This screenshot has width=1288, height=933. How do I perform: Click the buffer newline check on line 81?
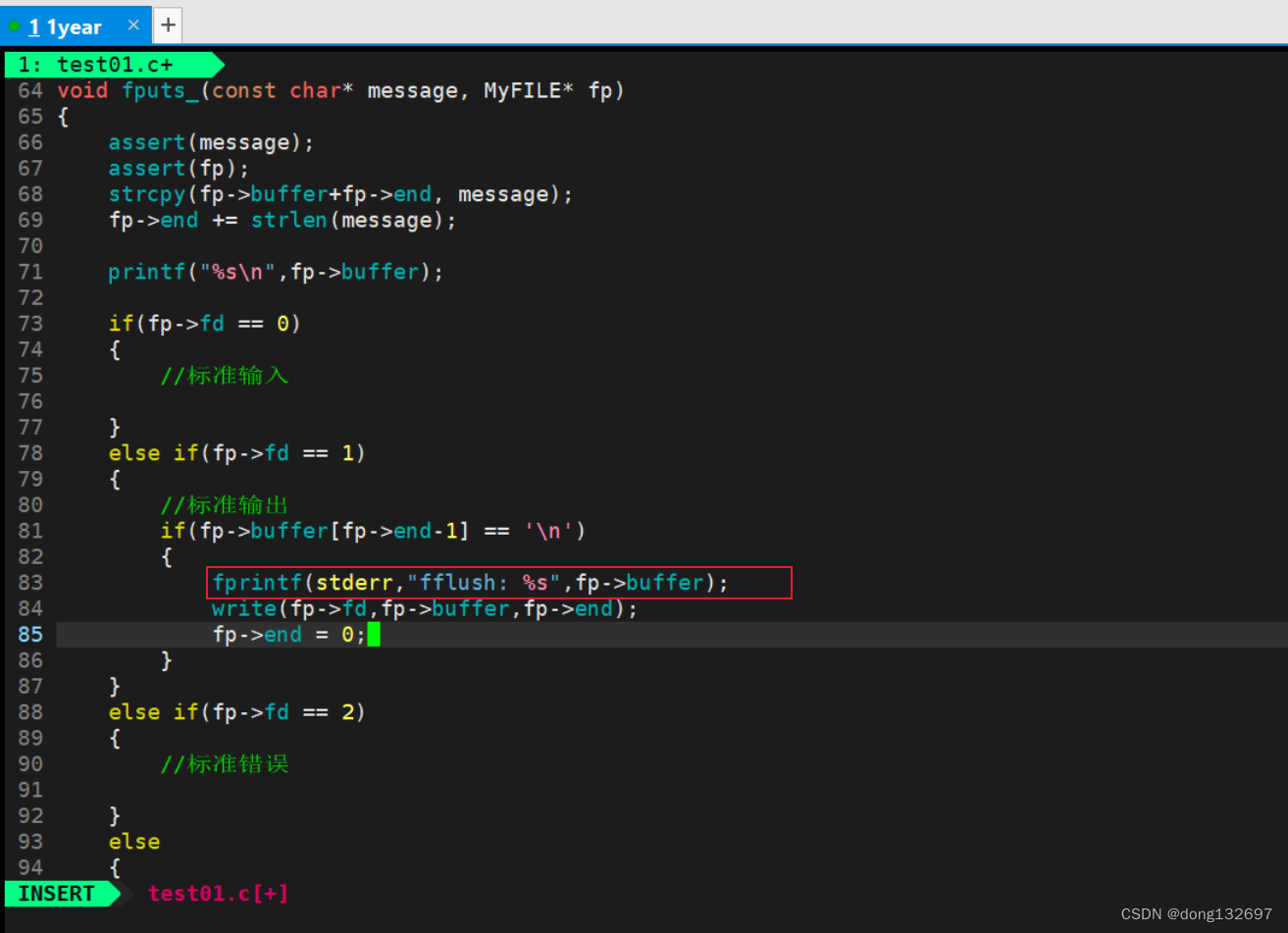[373, 531]
